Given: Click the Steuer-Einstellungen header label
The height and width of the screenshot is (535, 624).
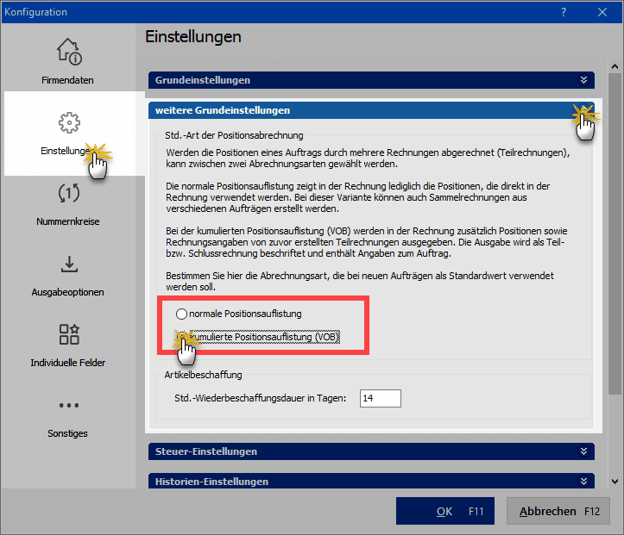Looking at the screenshot, I should coord(206,452).
